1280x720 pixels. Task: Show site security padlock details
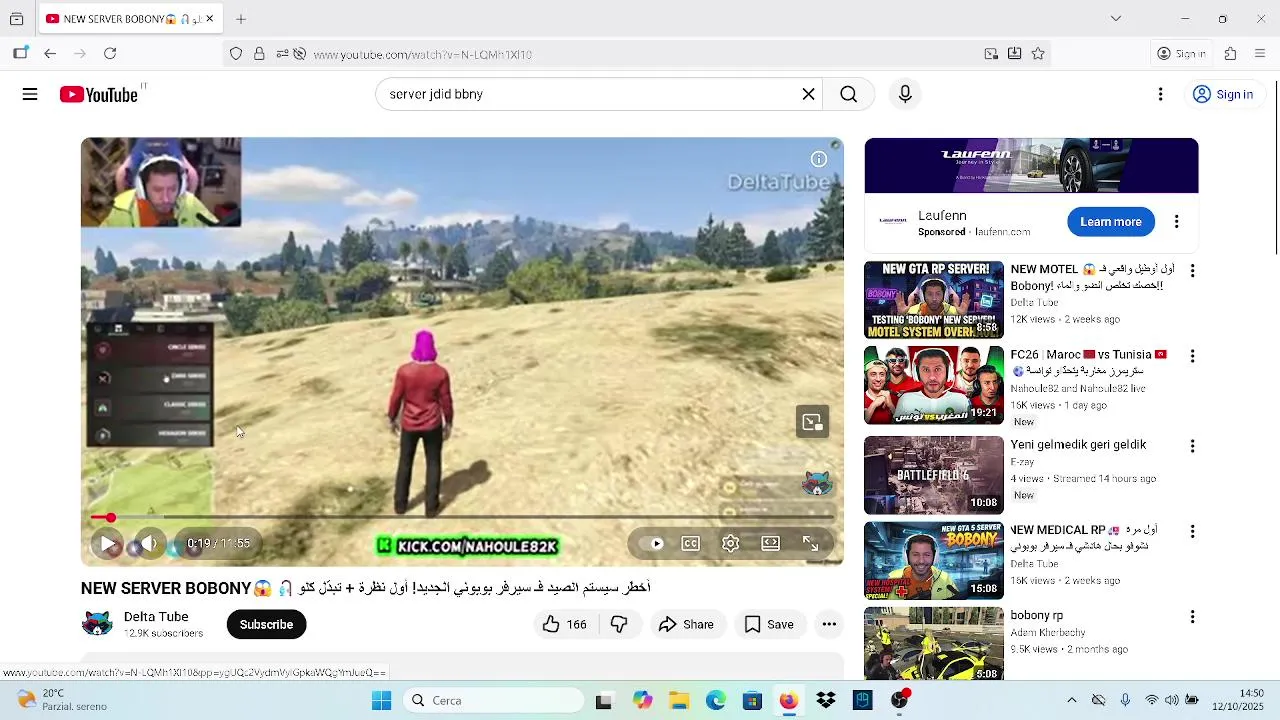[x=259, y=54]
